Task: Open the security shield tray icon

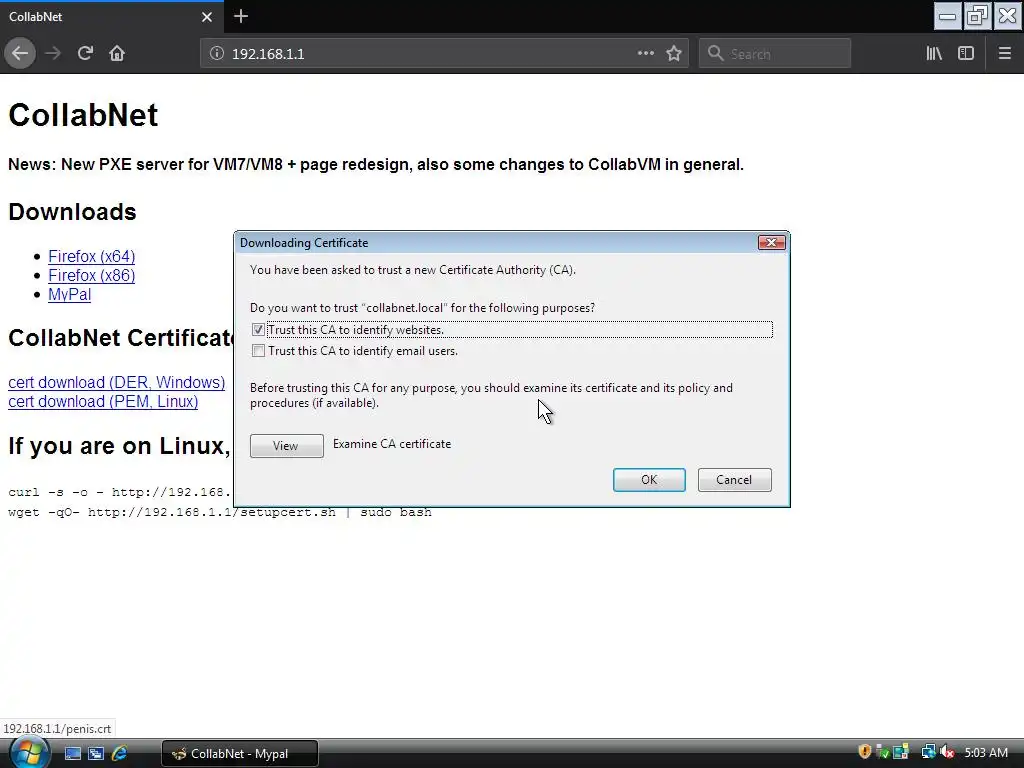Action: tap(865, 752)
